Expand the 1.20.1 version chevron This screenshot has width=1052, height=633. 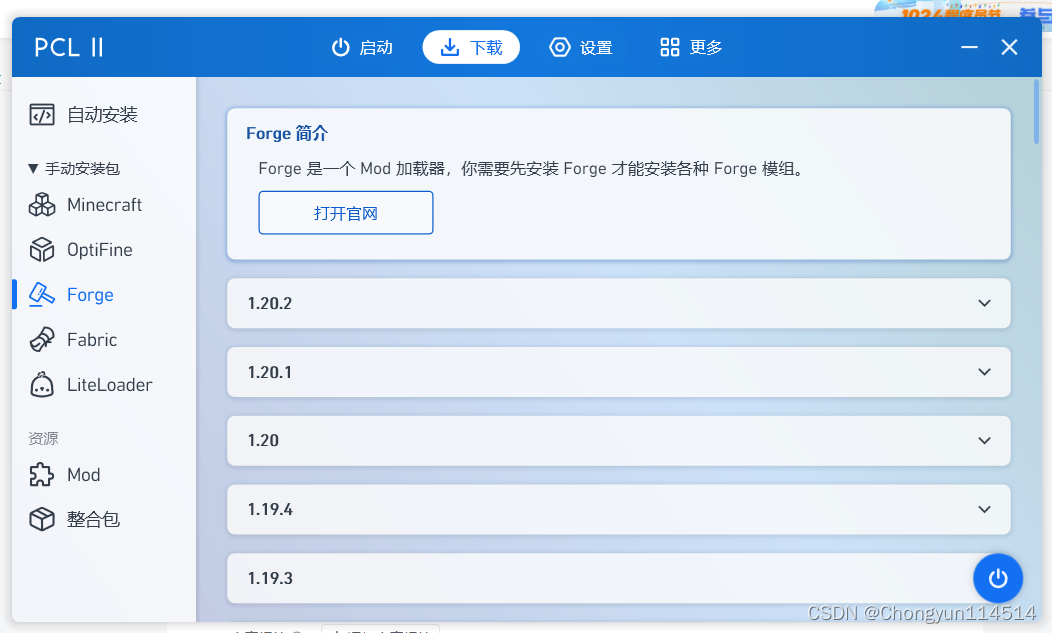click(x=984, y=372)
